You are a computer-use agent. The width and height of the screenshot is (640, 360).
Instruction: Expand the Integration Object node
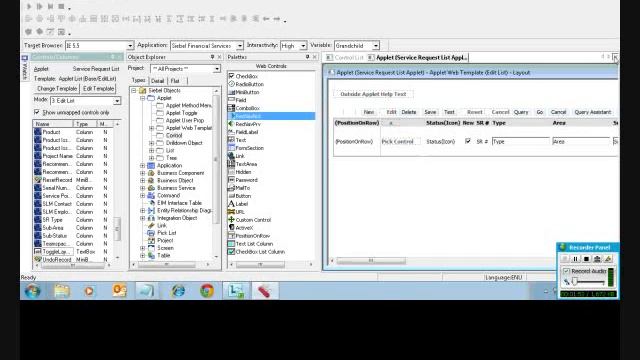(x=142, y=218)
